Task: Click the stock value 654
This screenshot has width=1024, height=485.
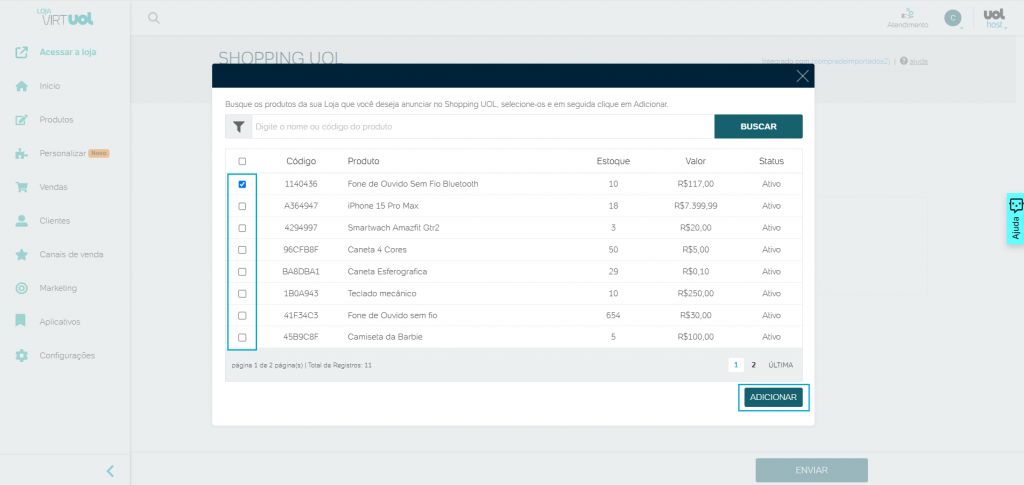Action: tap(613, 316)
